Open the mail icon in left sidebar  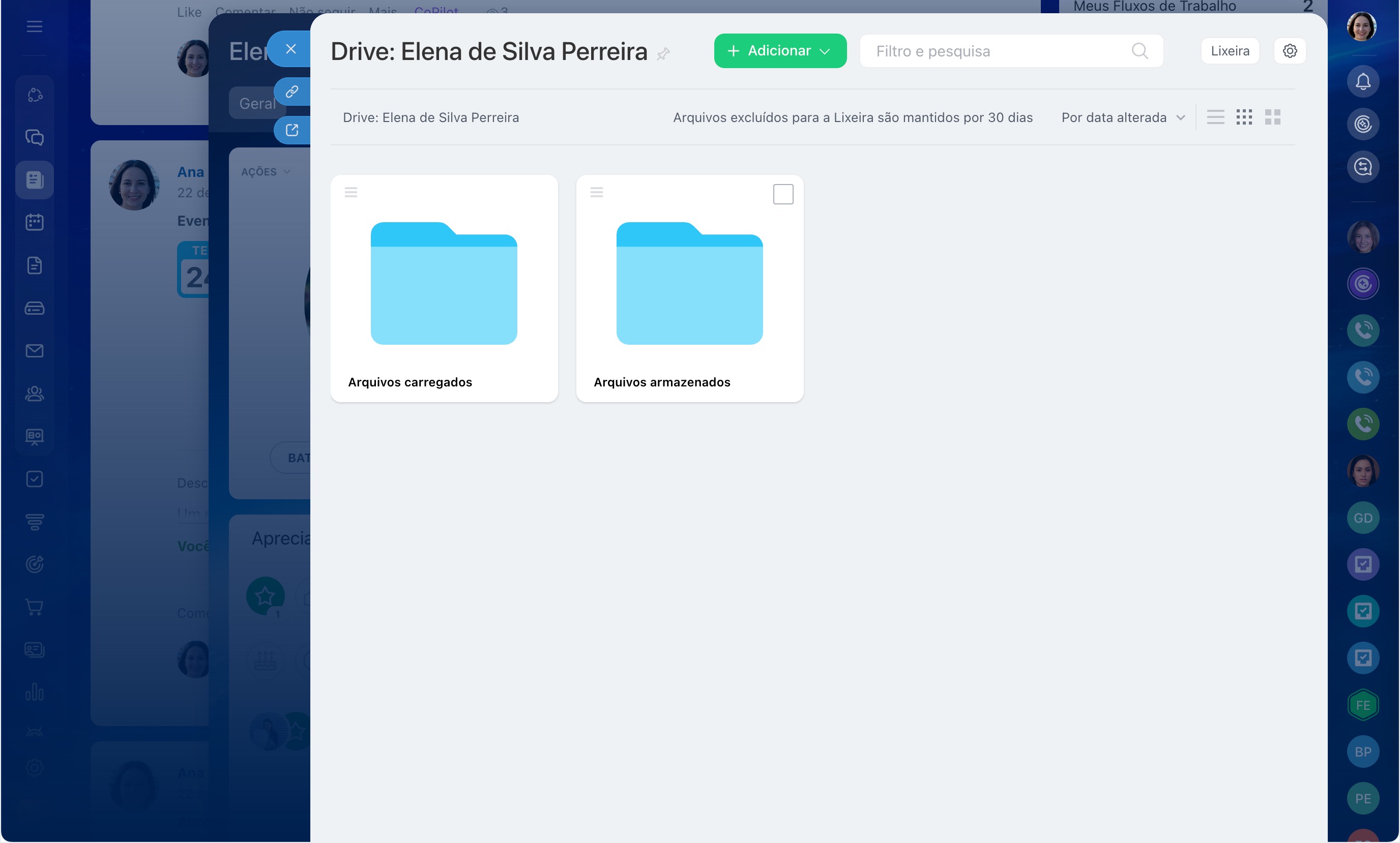[35, 350]
